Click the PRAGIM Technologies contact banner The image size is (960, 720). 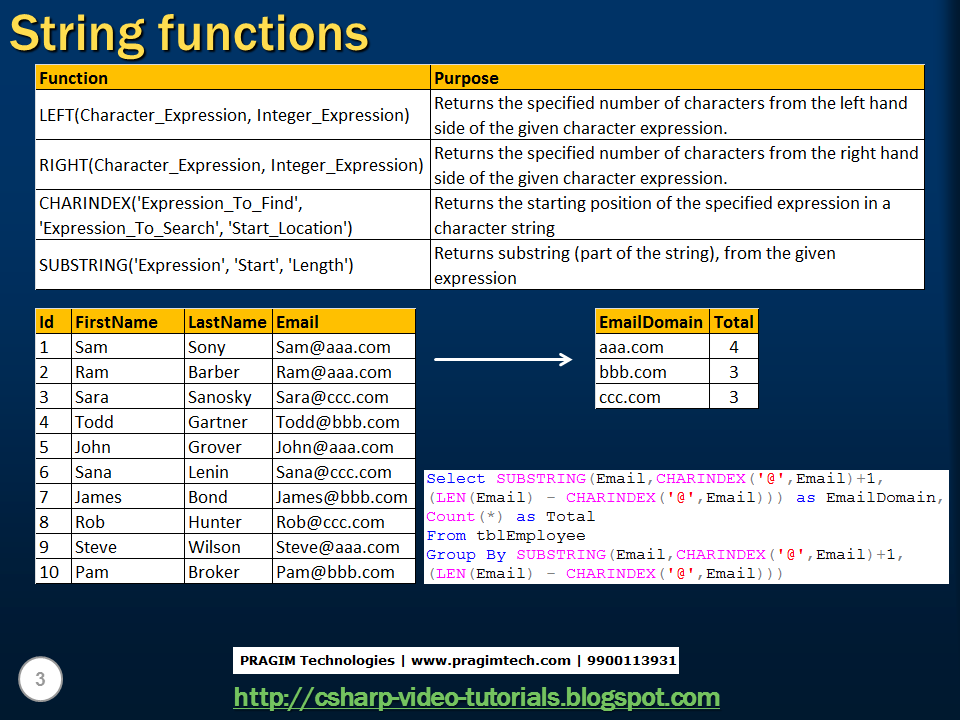[456, 661]
